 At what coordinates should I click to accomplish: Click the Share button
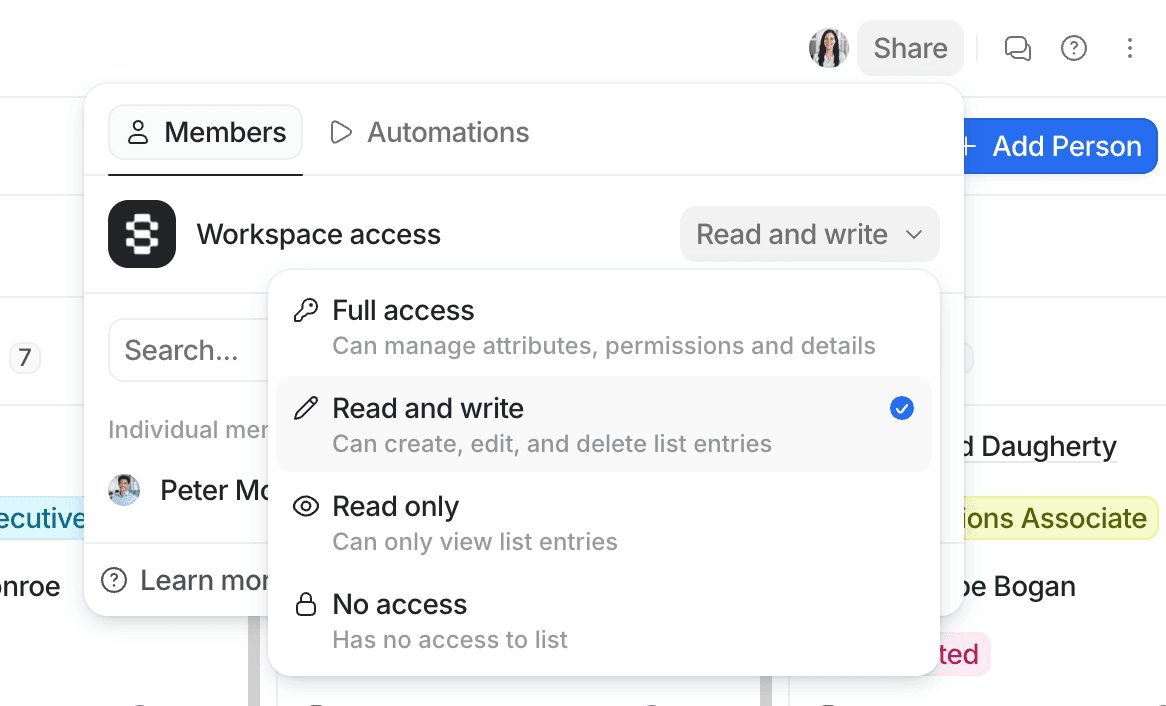coord(909,47)
